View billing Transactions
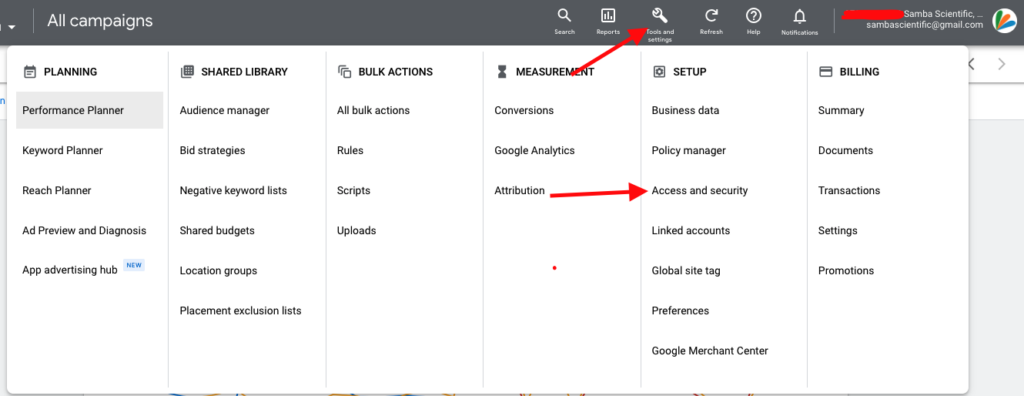Screen dimensions: 1024x396 point(849,191)
